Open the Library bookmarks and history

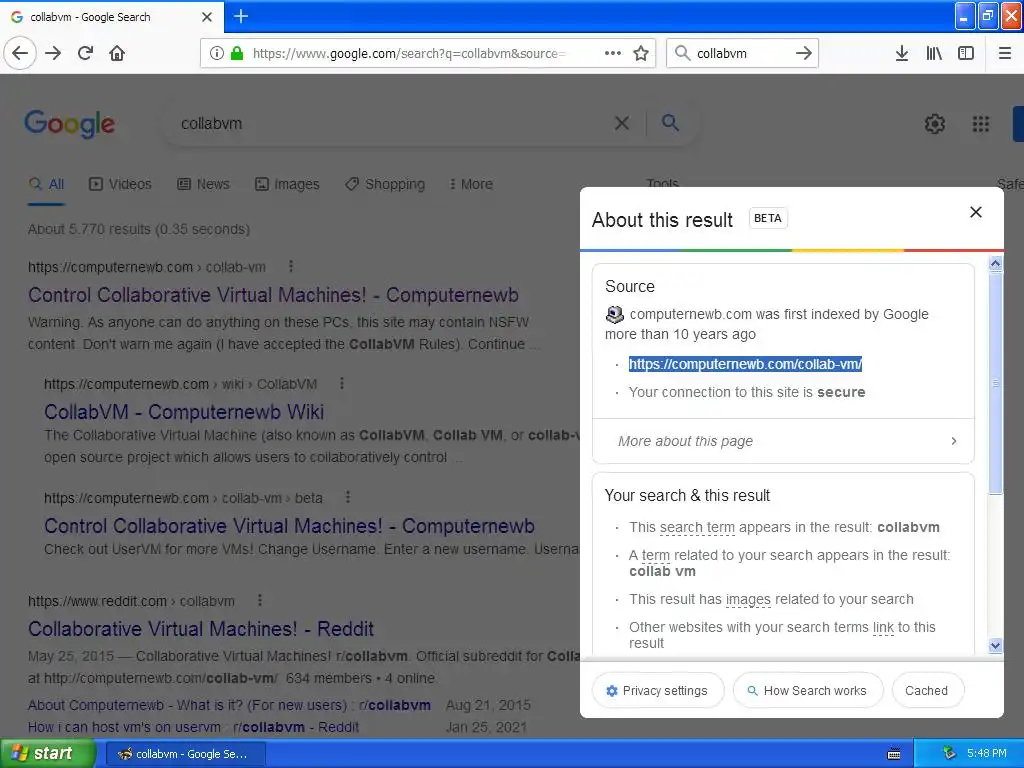tap(934, 53)
